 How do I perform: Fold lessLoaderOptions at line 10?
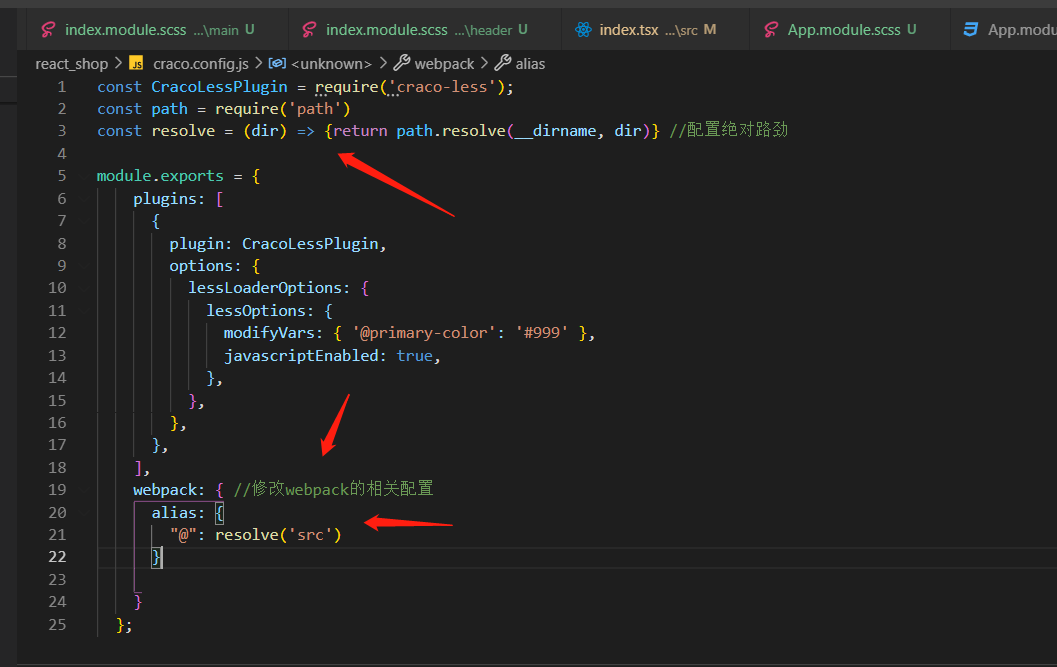[84, 288]
